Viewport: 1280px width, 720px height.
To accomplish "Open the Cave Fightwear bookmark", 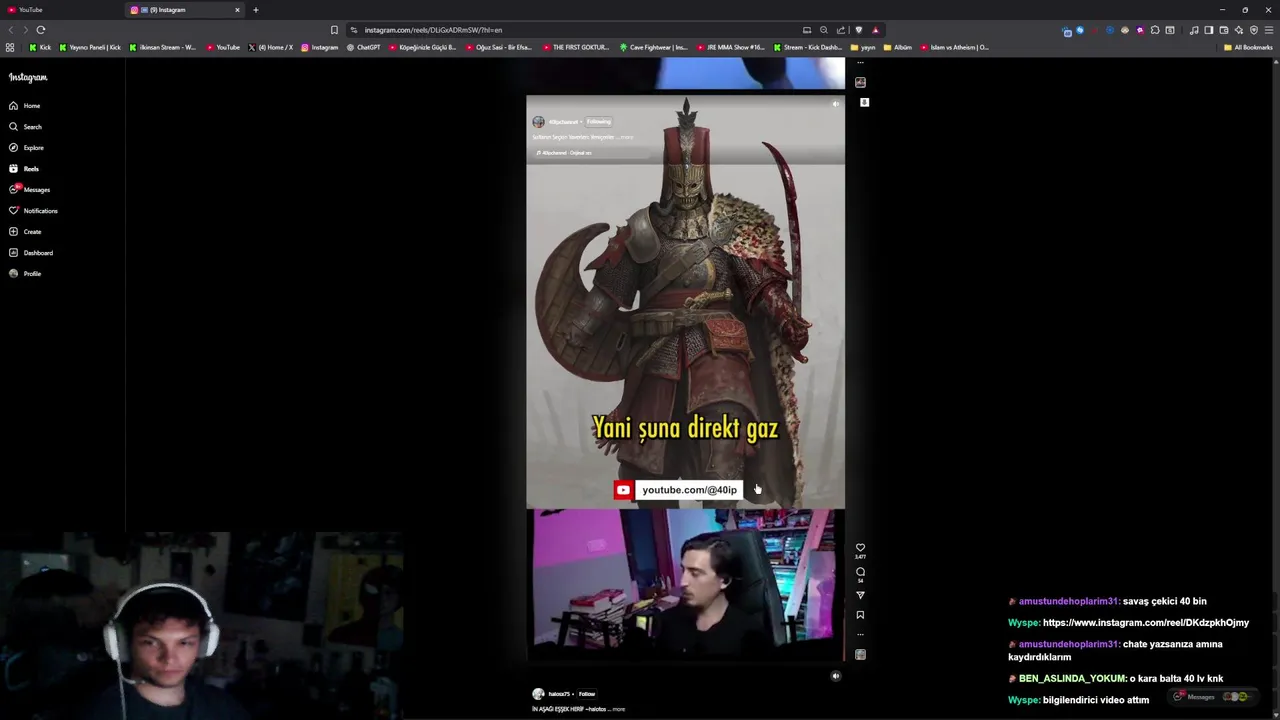I will coord(653,47).
